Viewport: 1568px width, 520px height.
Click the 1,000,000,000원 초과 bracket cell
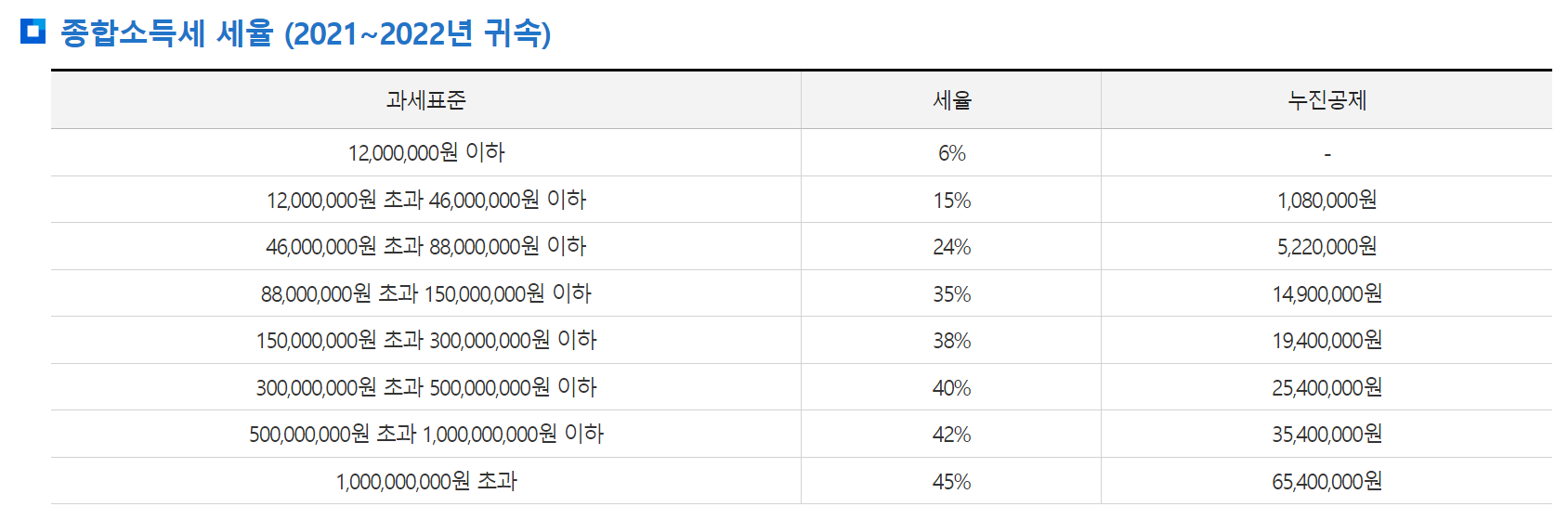pos(426,481)
